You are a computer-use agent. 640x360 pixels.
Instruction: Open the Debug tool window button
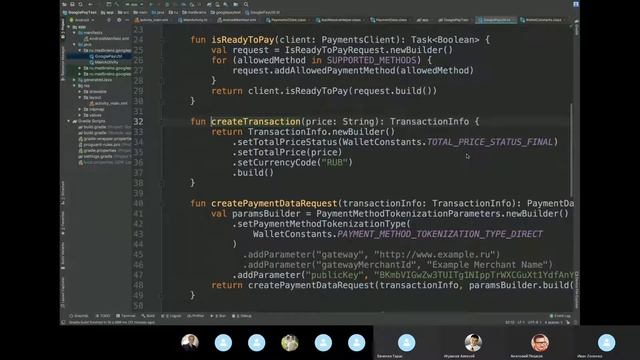point(242,316)
